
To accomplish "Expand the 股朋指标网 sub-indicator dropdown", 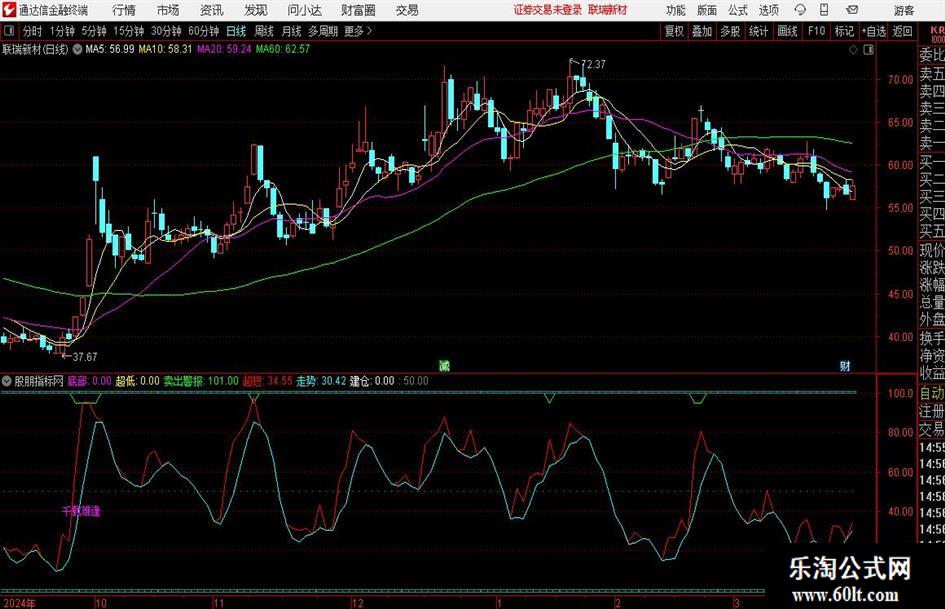I will [x=7, y=381].
